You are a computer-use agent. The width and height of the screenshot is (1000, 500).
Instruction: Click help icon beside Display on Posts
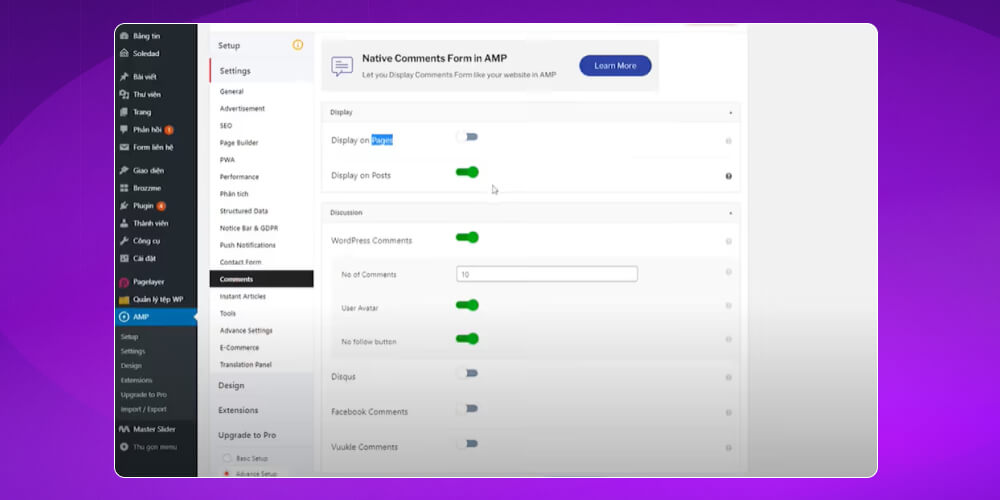point(728,176)
